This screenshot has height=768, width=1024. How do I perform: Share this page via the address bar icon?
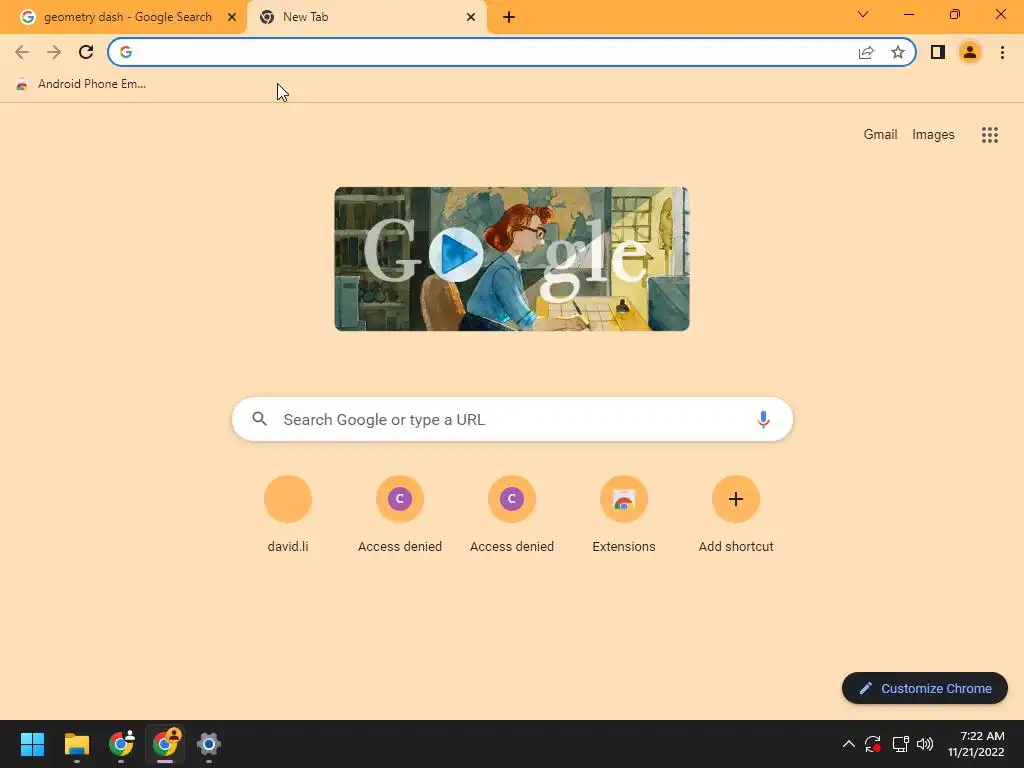tap(866, 52)
